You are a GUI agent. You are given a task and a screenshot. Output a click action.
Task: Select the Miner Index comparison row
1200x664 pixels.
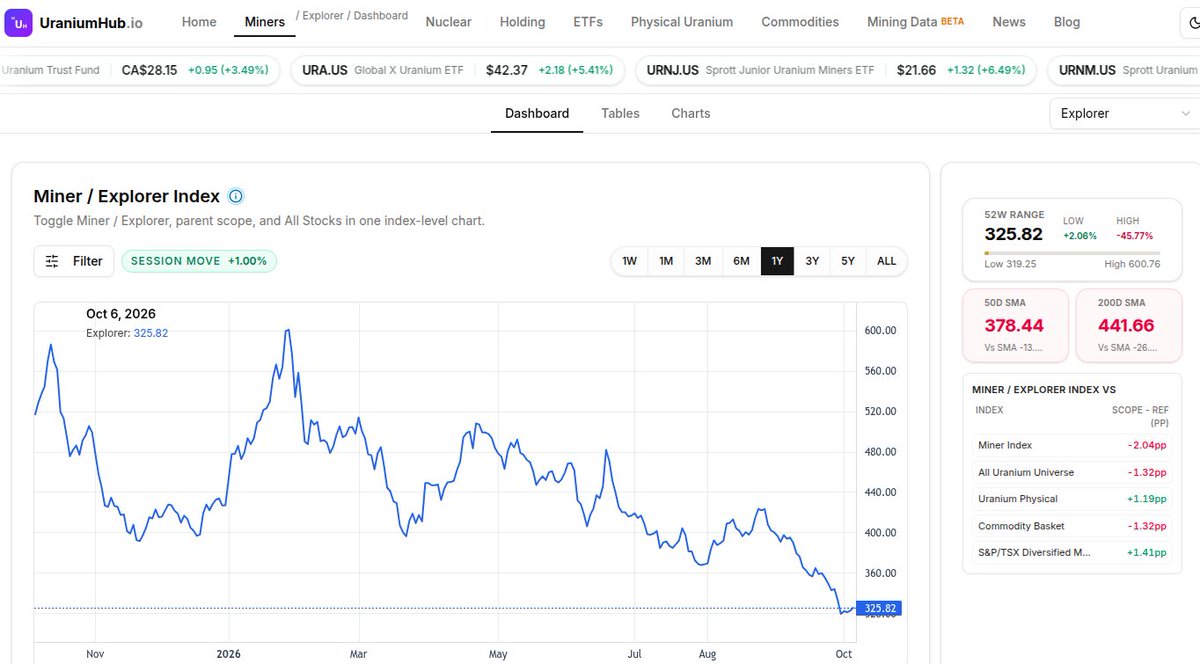(x=1072, y=445)
